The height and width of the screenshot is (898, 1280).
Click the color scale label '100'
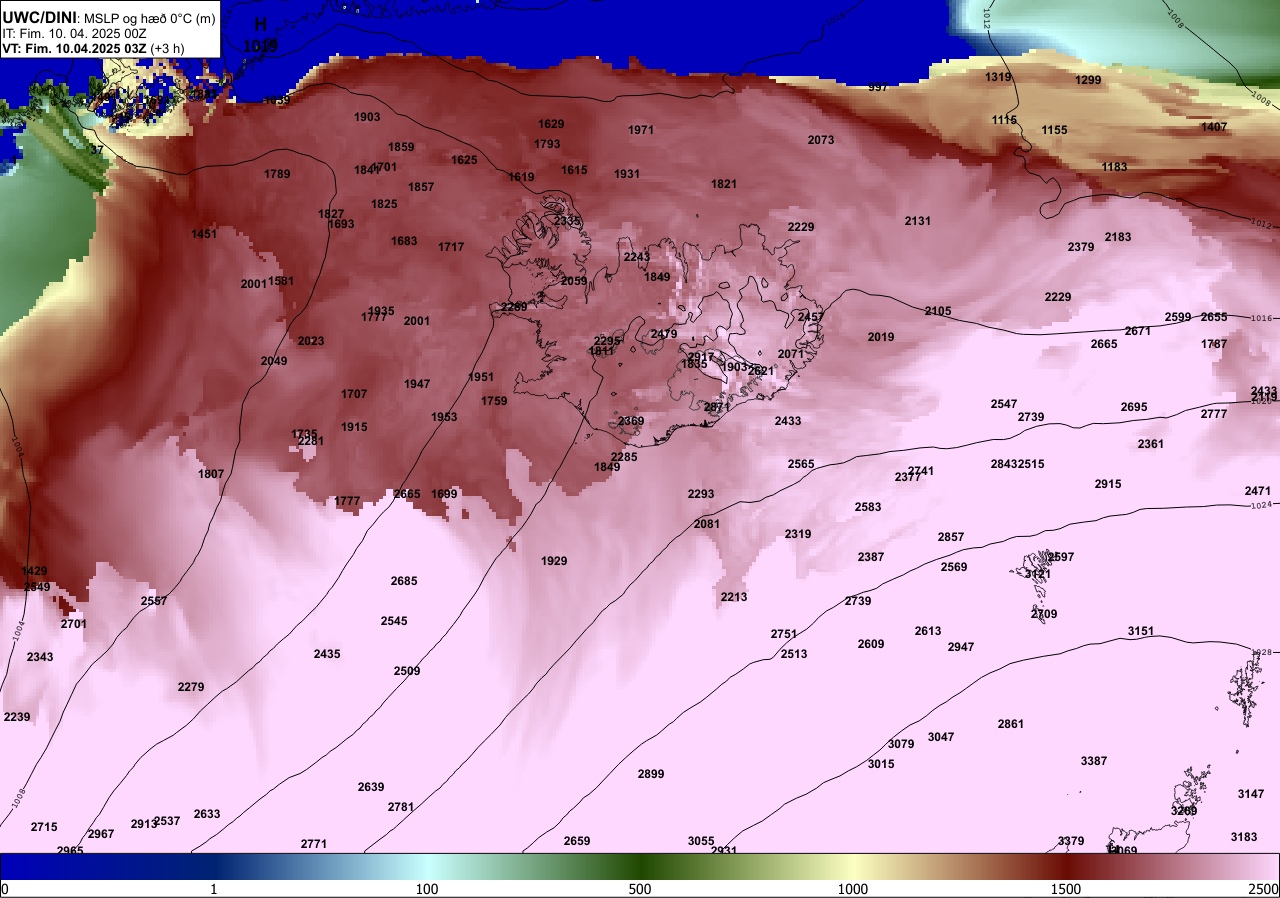pos(427,889)
